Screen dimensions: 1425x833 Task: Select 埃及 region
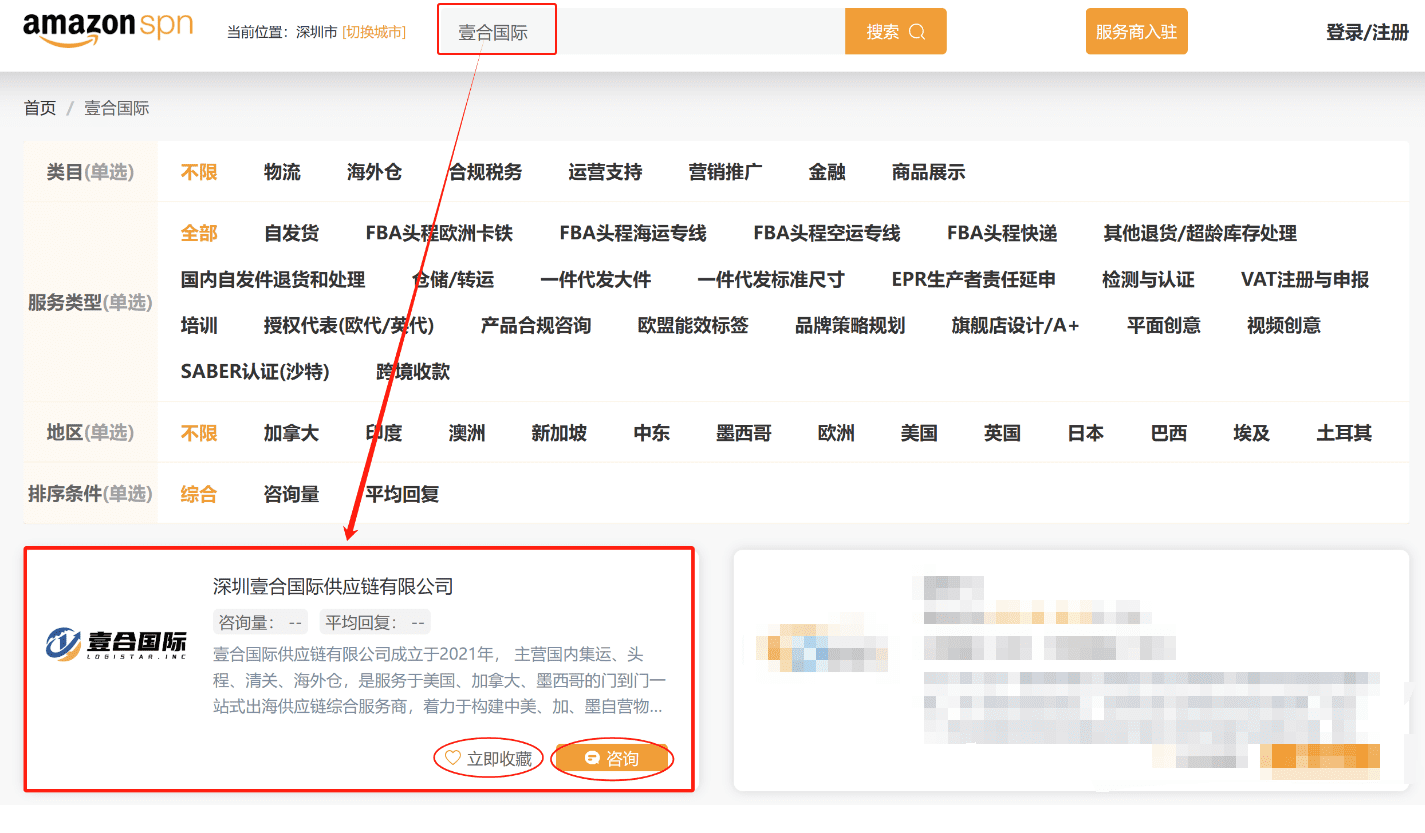1252,433
